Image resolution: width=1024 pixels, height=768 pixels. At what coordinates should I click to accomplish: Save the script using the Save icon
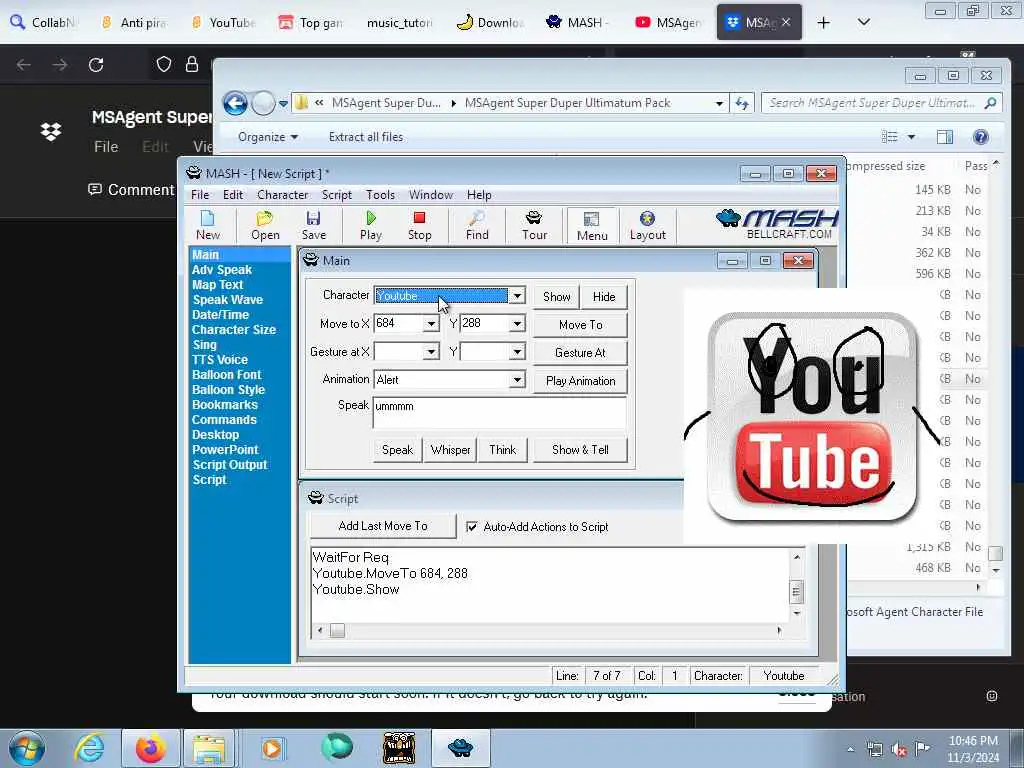coord(313,225)
